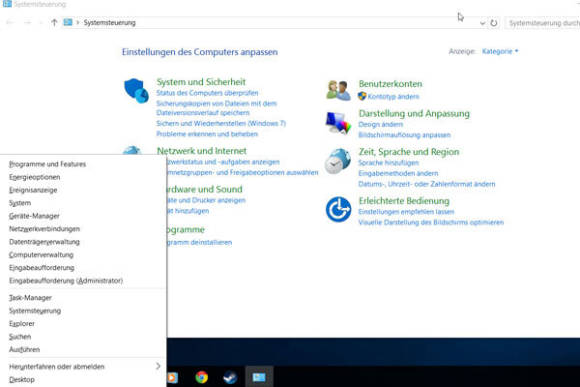Viewport: 580px width, 387px height.
Task: Click Probleme erkennen und beheben
Action: (207, 134)
